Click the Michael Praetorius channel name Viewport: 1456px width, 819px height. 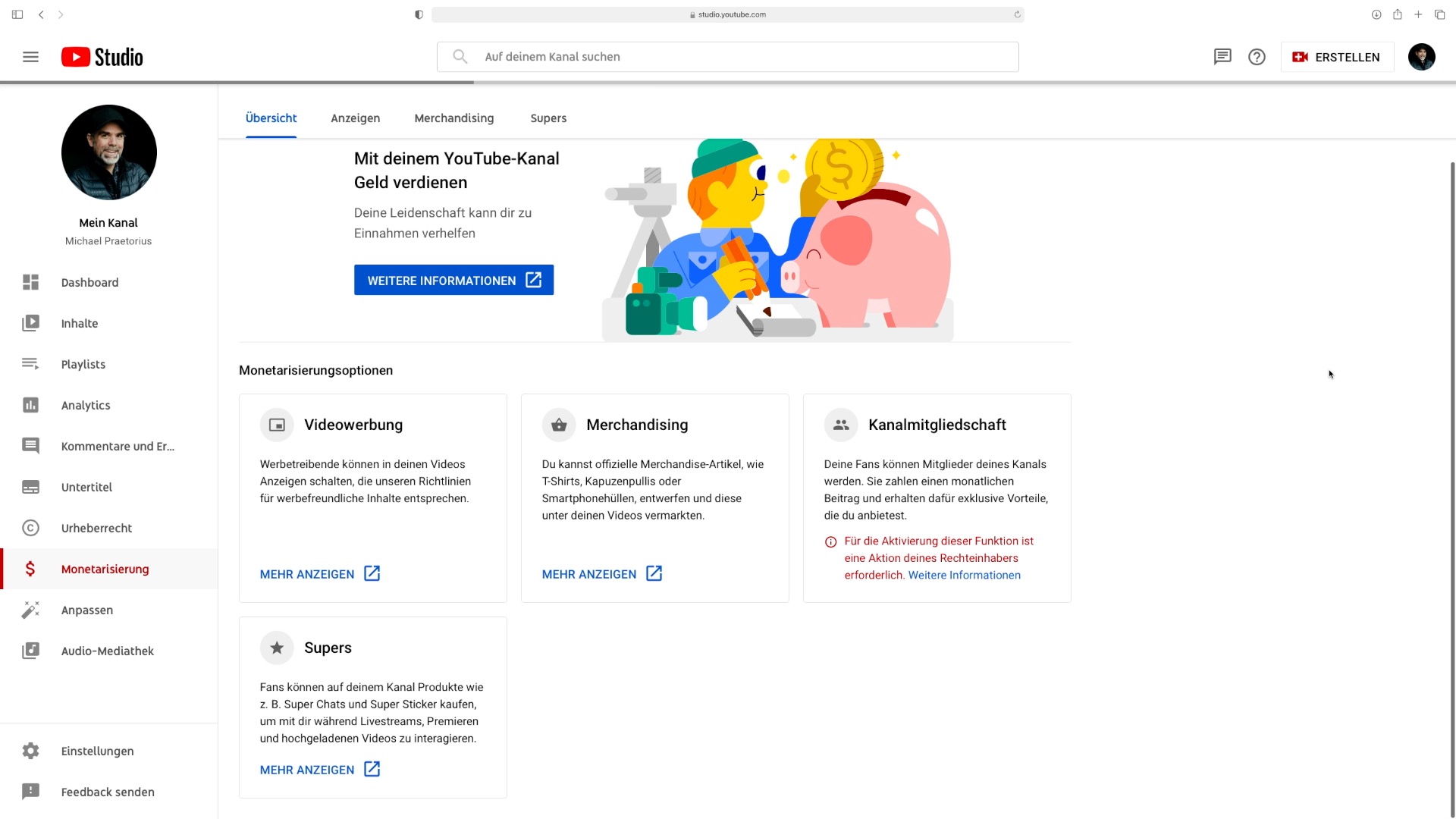point(108,241)
